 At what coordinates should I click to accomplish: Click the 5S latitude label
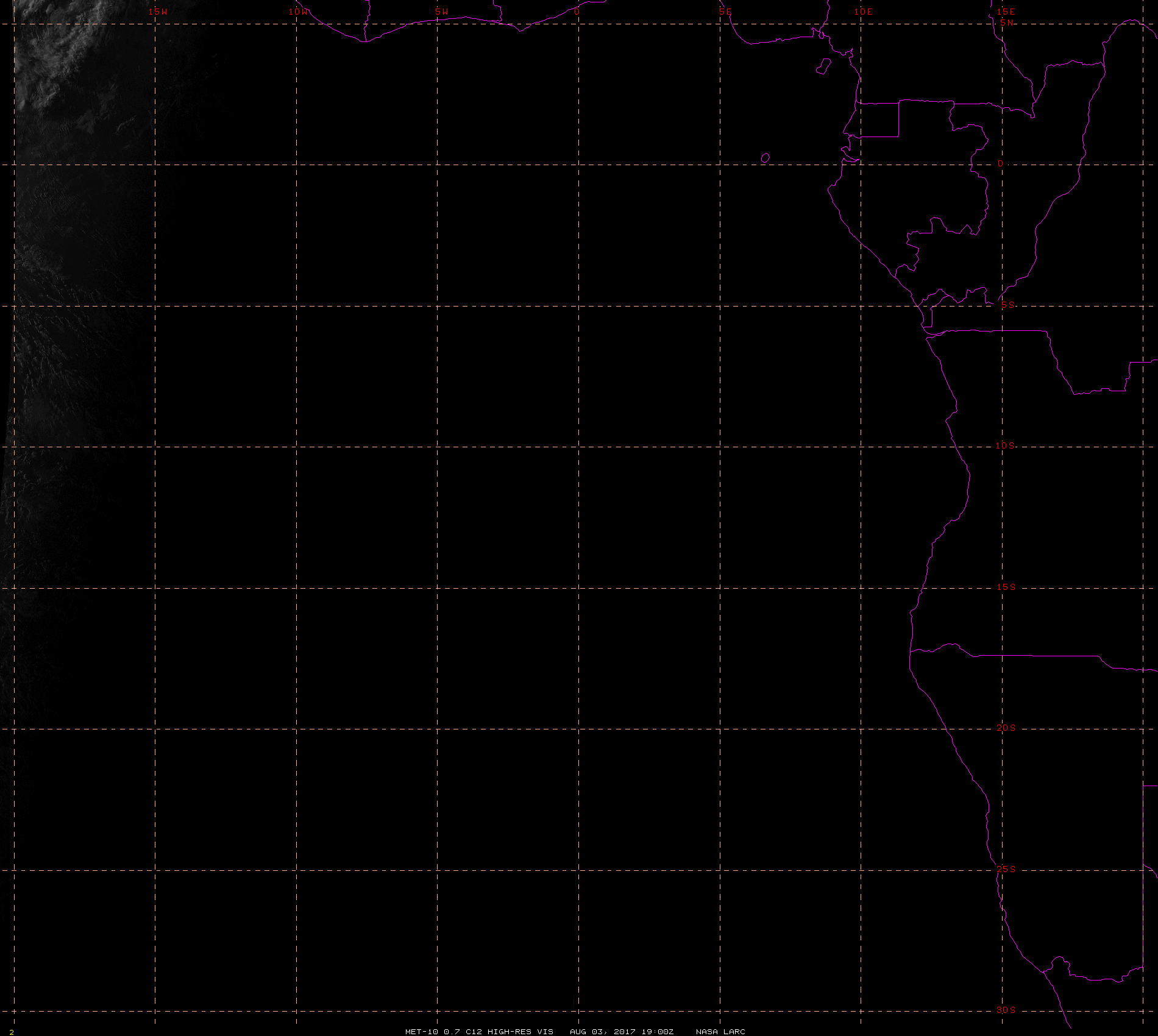[1007, 305]
